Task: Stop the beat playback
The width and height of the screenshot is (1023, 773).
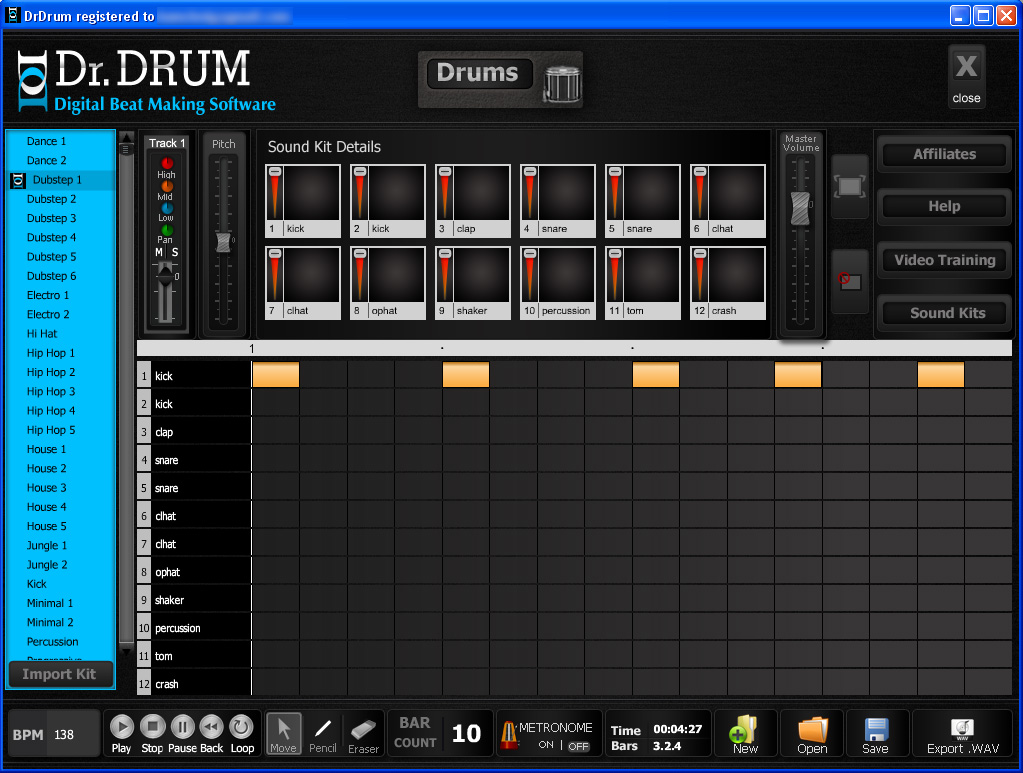Action: click(153, 727)
